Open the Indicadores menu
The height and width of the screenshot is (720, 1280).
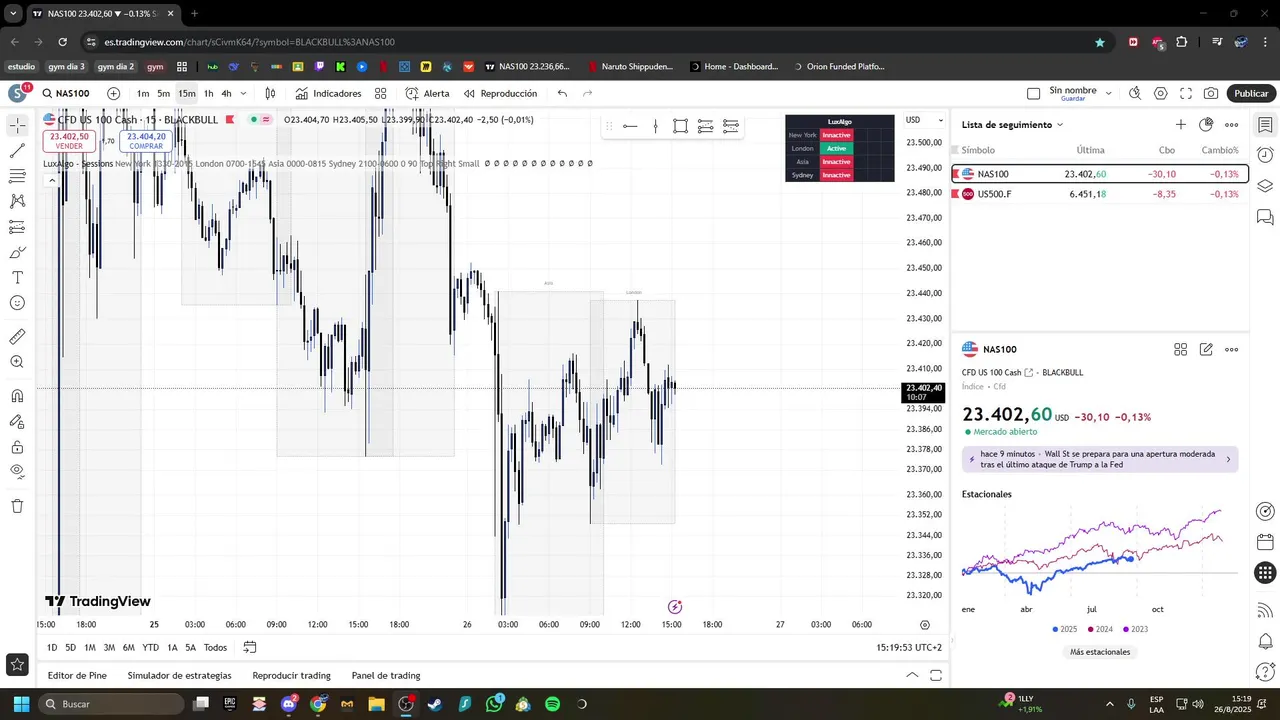pos(328,93)
